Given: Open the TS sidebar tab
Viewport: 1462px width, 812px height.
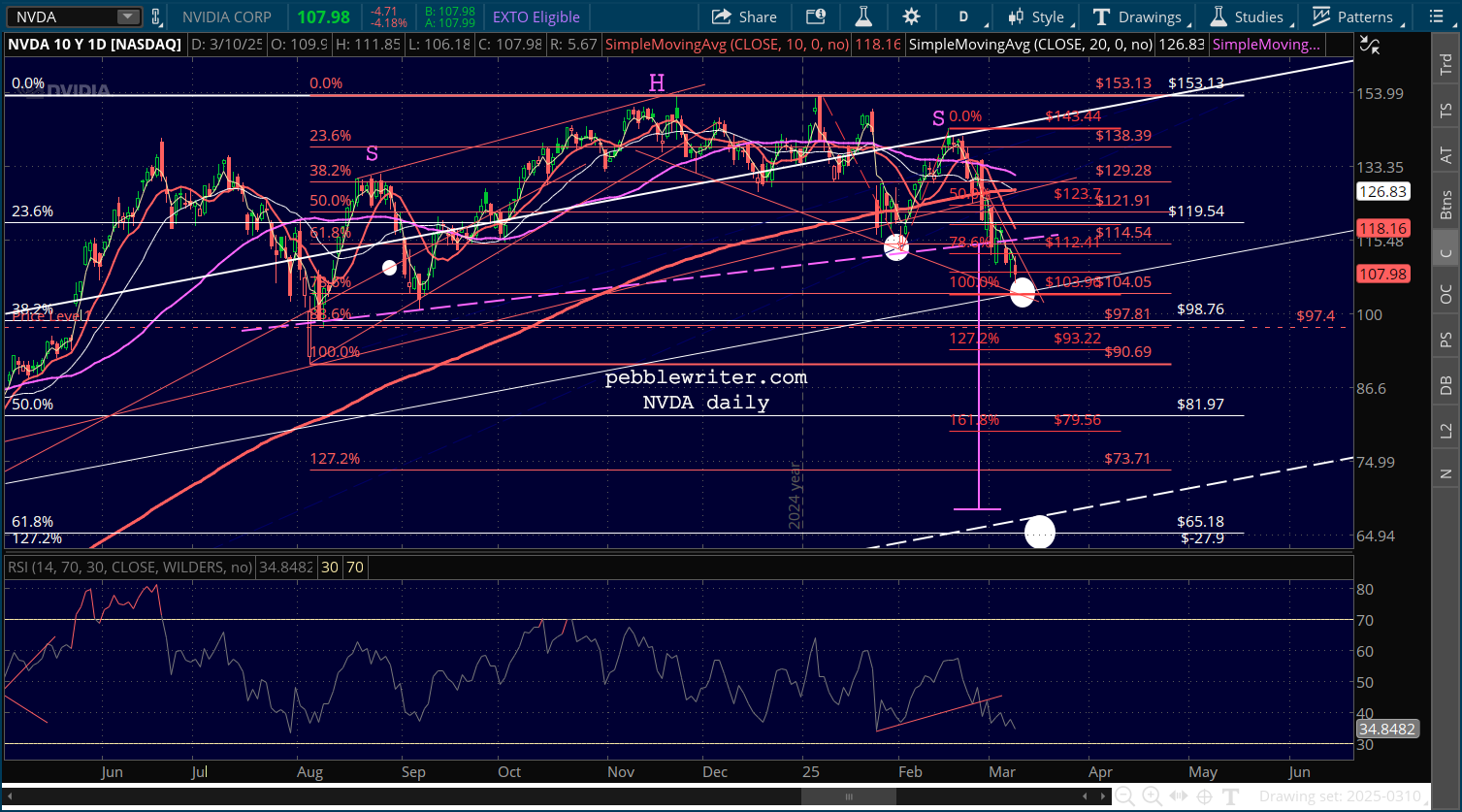Looking at the screenshot, I should (x=1446, y=110).
